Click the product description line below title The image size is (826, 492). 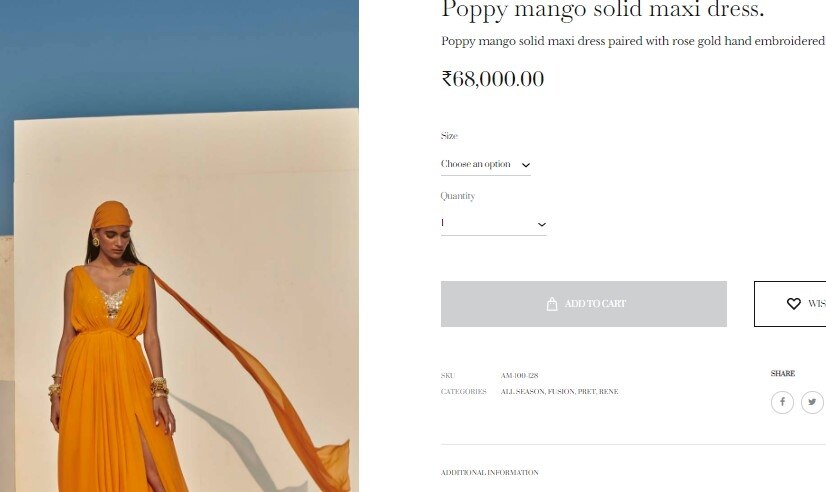click(x=633, y=41)
